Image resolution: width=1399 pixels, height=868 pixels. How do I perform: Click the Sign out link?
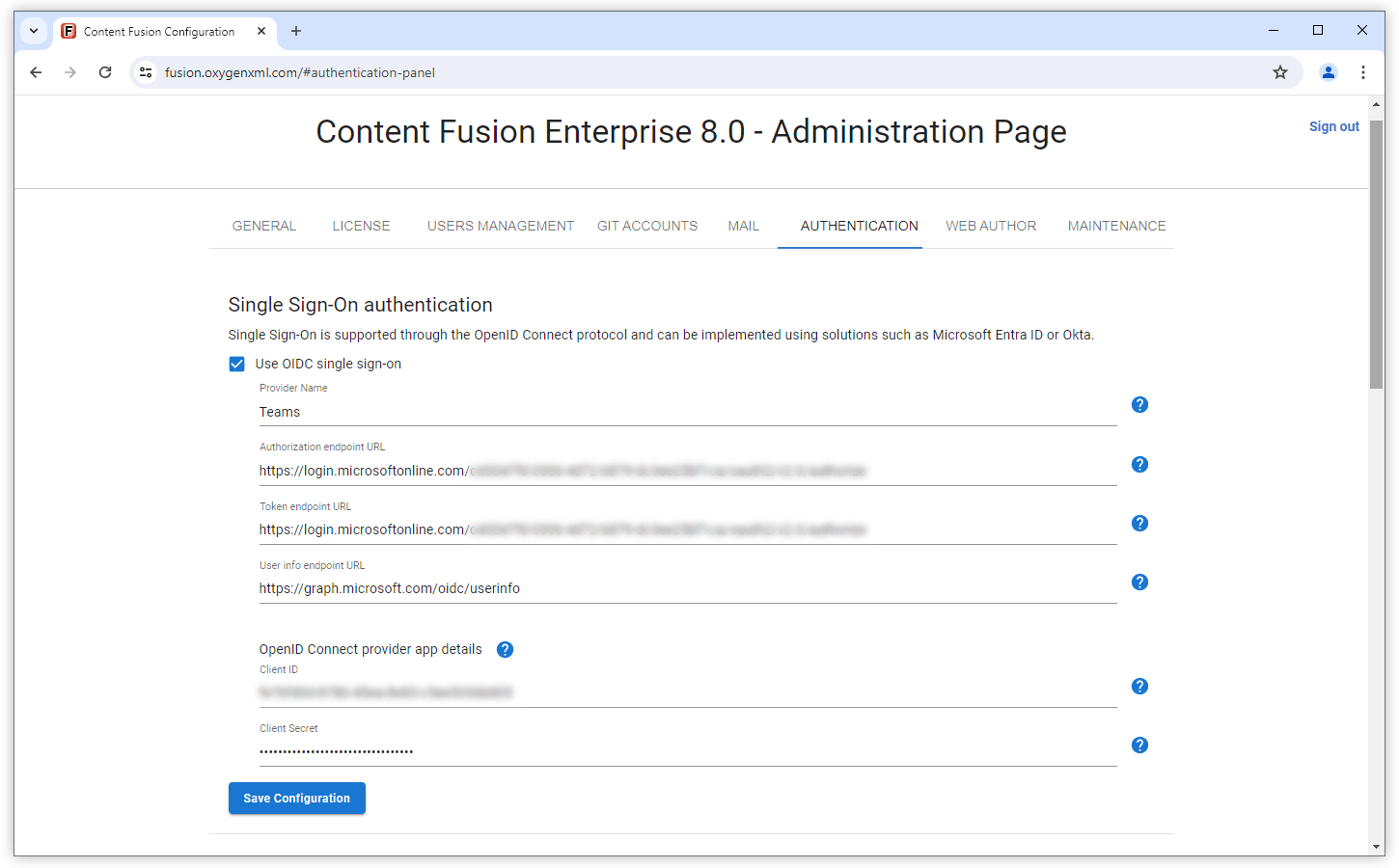coord(1333,126)
